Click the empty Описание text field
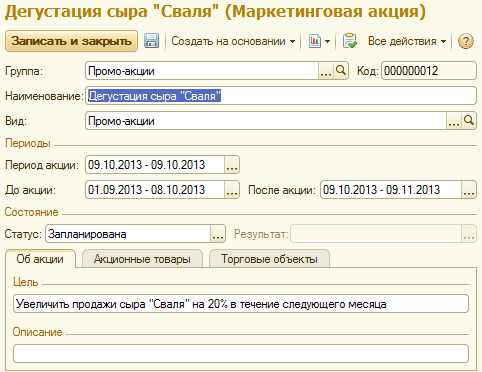Image resolution: width=482 pixels, height=372 pixels. point(241,354)
